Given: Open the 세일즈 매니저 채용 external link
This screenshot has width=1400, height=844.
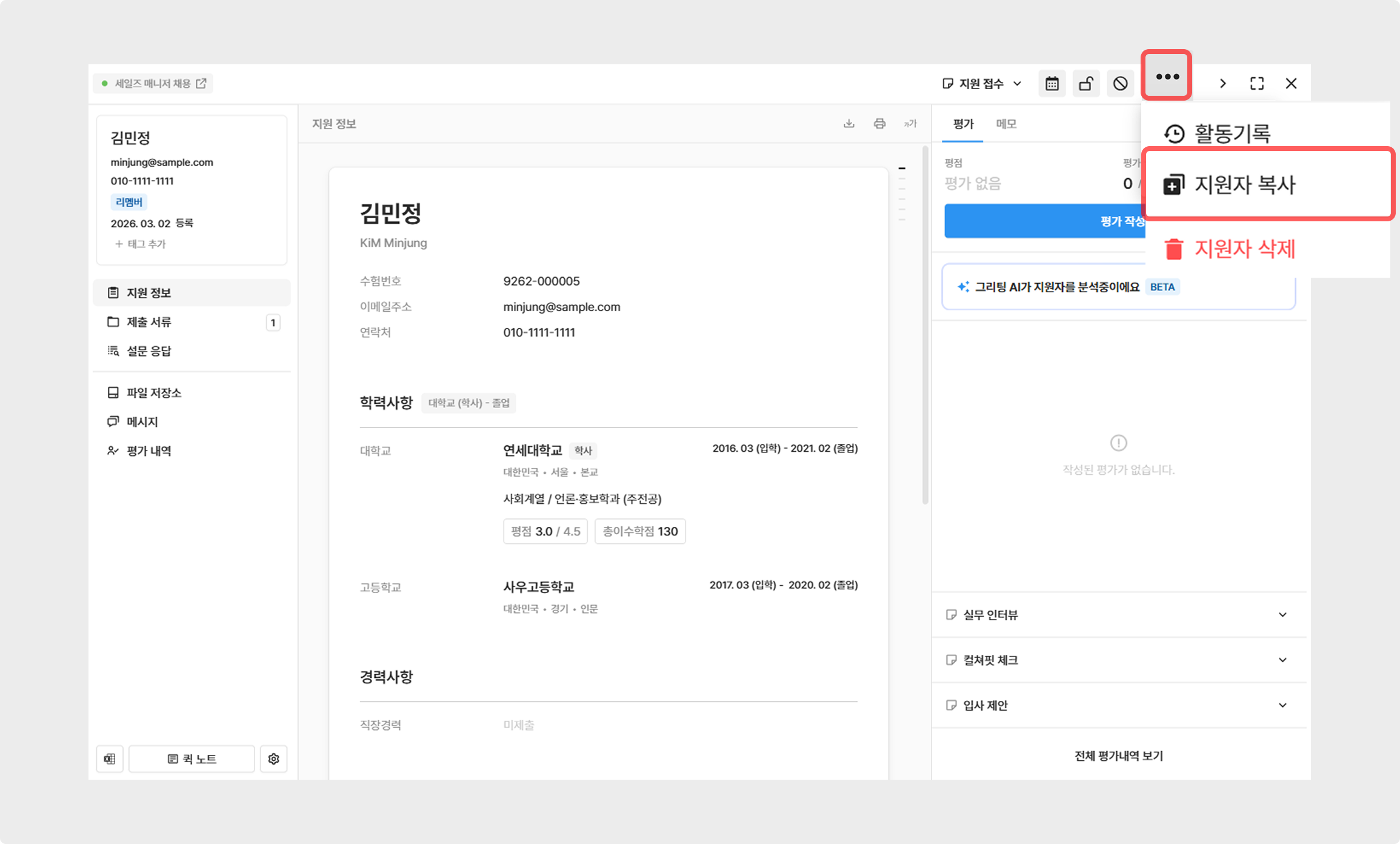Looking at the screenshot, I should [x=153, y=83].
